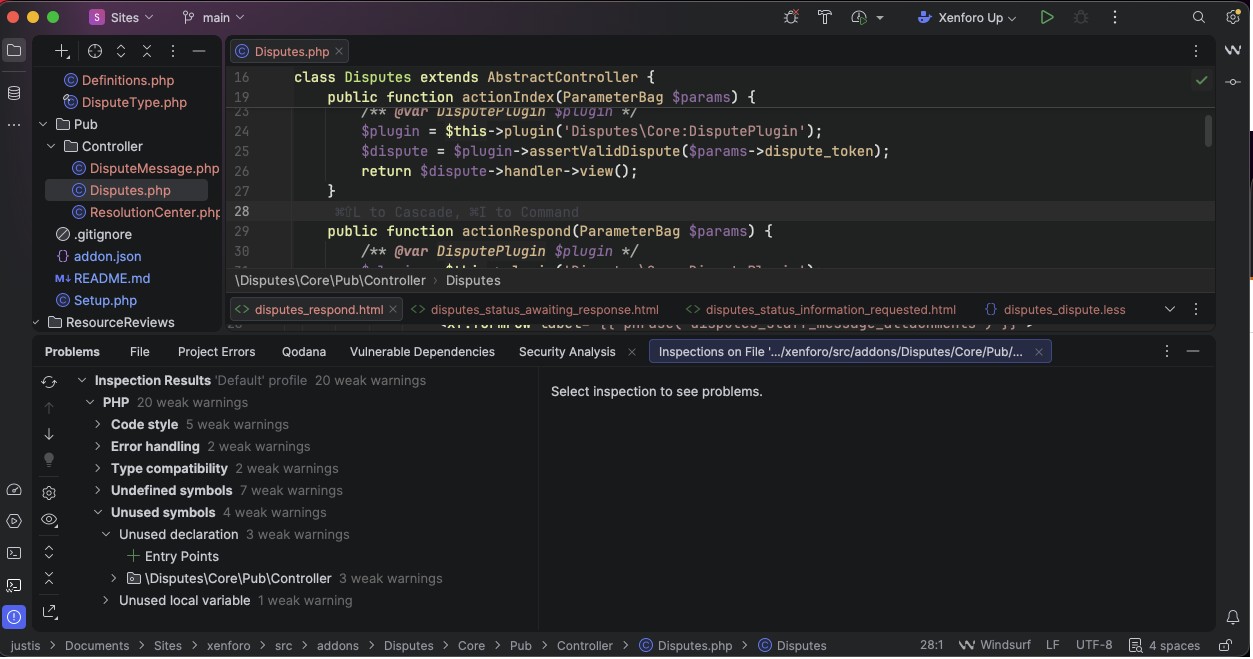1253x659 pixels.
Task: Select opened file locate target icon
Action: [95, 51]
